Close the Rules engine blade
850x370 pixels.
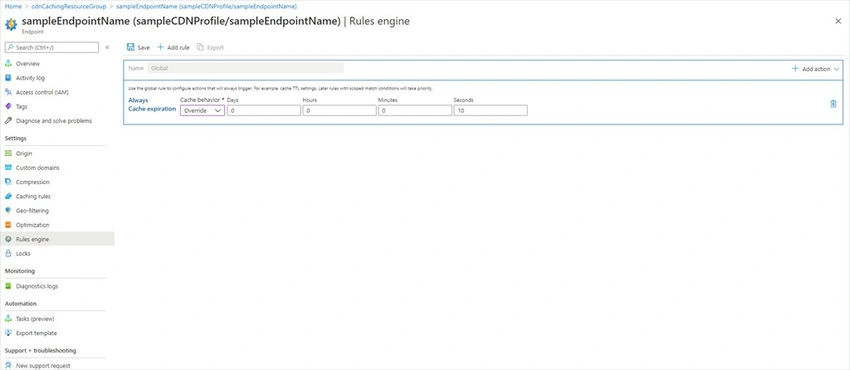pos(838,21)
